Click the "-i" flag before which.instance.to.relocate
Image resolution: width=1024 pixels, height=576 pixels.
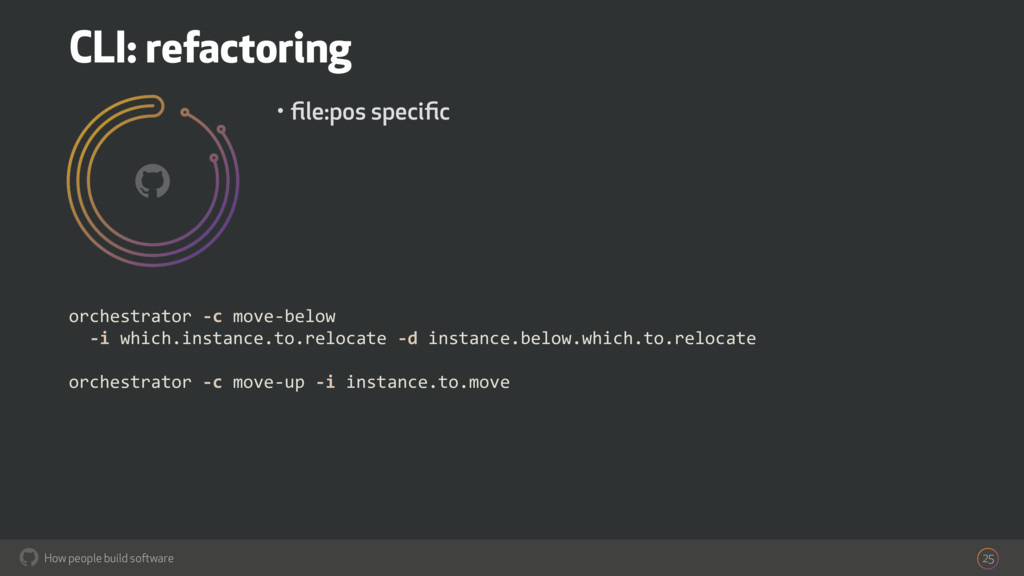[99, 338]
